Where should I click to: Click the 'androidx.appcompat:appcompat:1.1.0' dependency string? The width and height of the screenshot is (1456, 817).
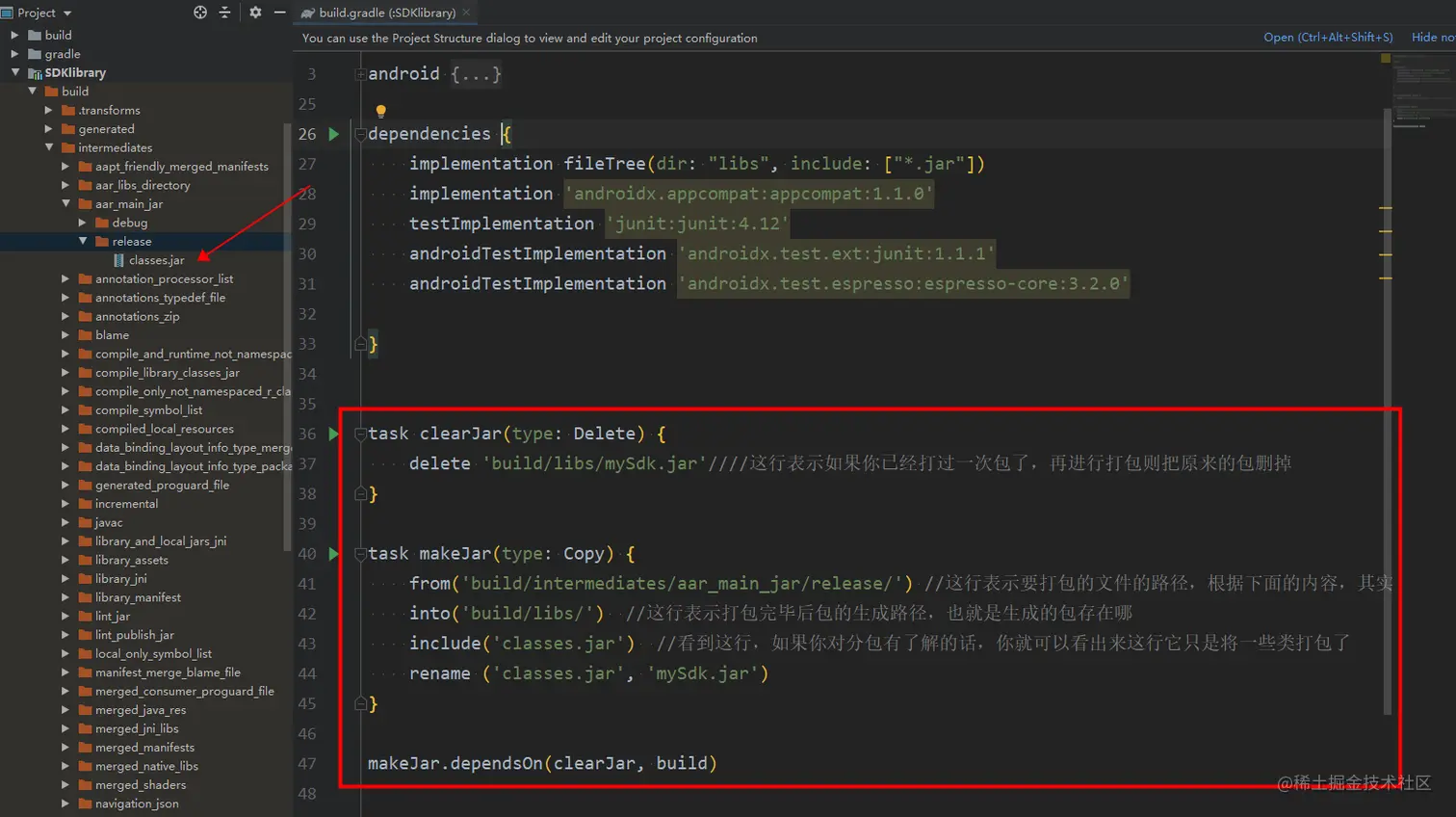coord(749,194)
